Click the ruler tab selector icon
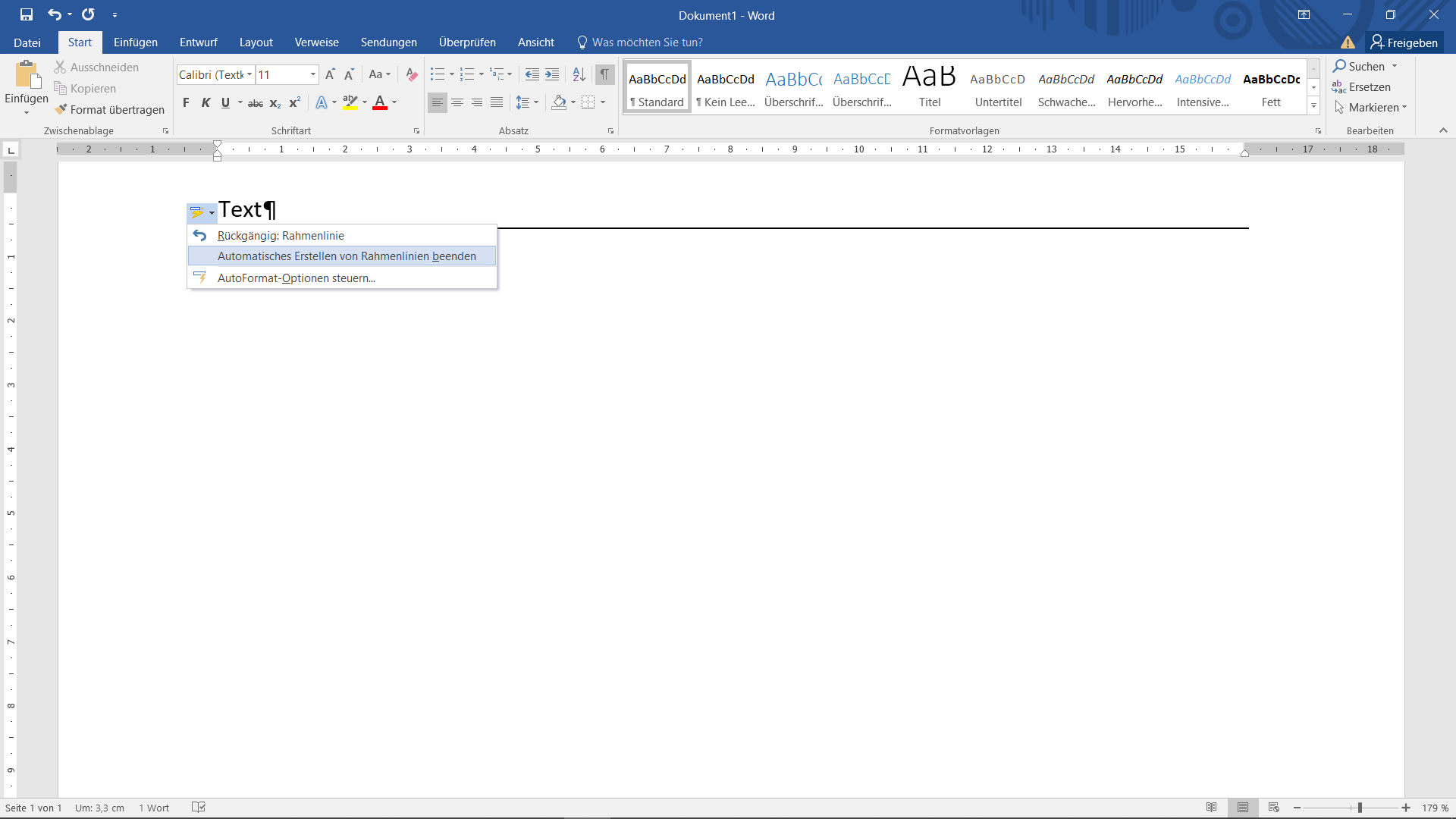 point(11,150)
